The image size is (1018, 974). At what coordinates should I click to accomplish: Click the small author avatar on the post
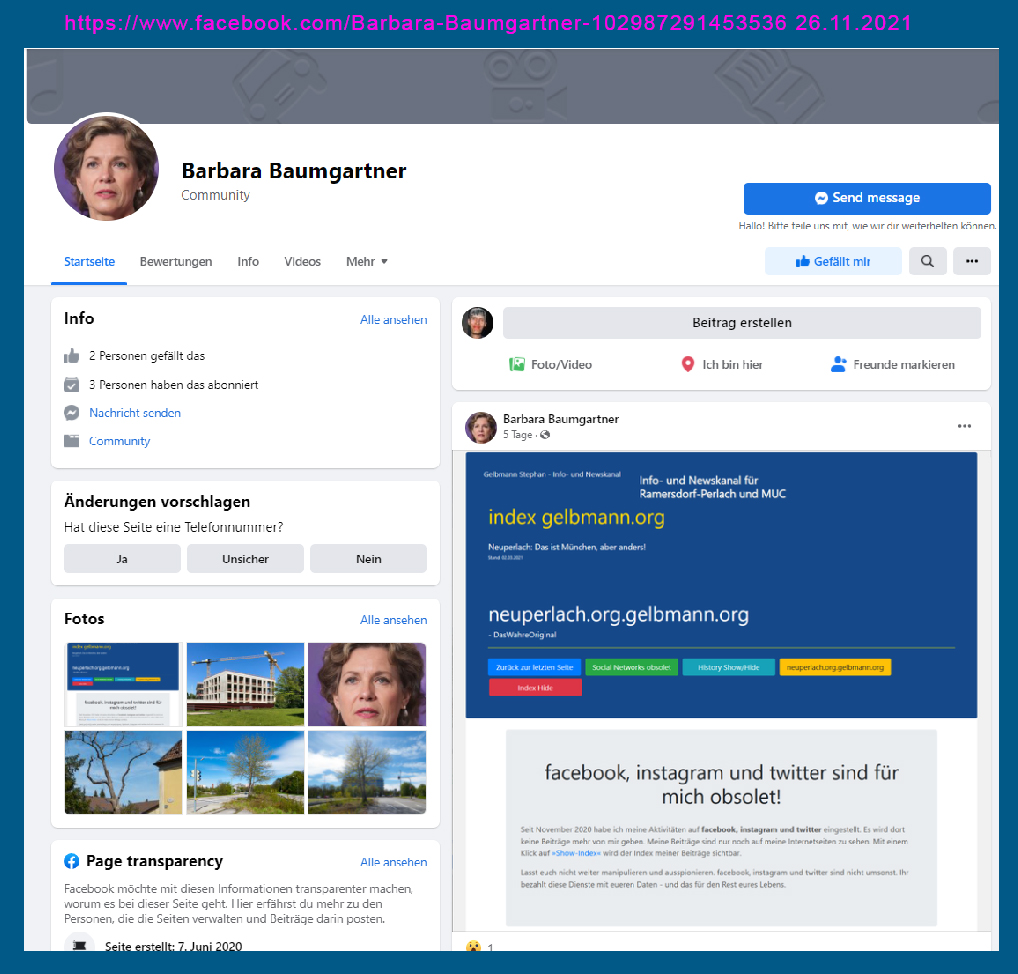[481, 427]
